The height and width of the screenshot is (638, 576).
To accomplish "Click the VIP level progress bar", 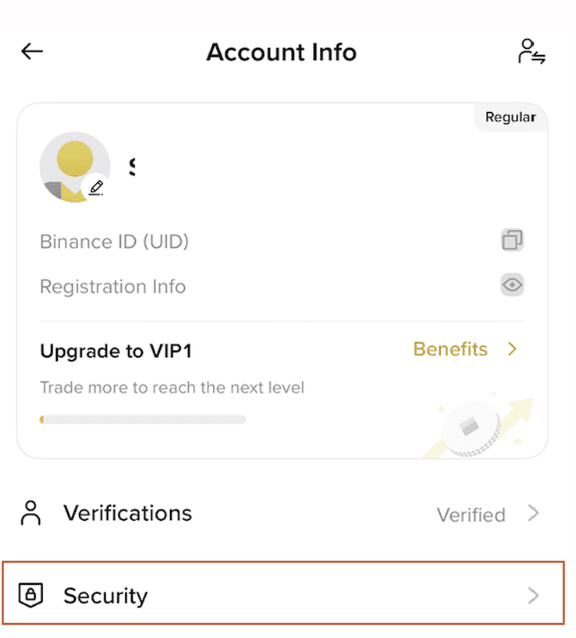I will pyautogui.click(x=143, y=420).
